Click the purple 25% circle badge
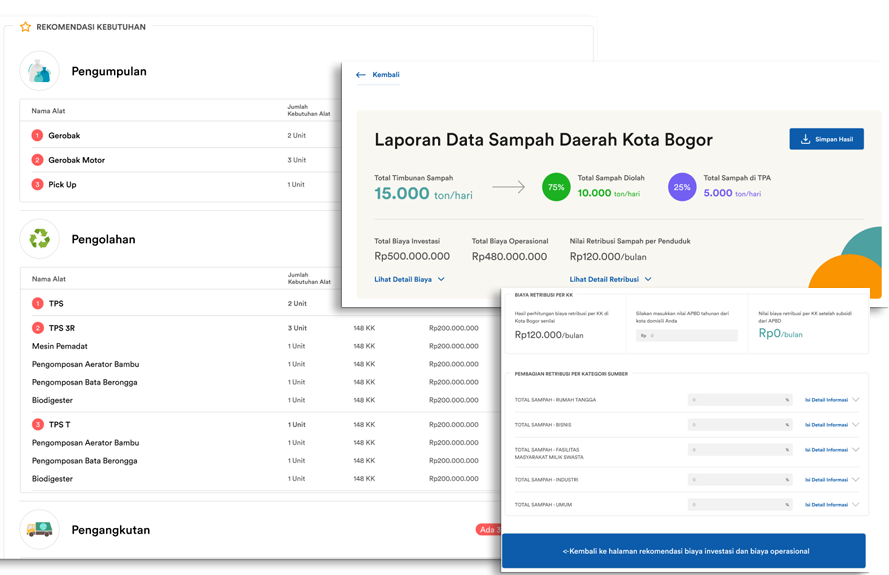 click(682, 187)
